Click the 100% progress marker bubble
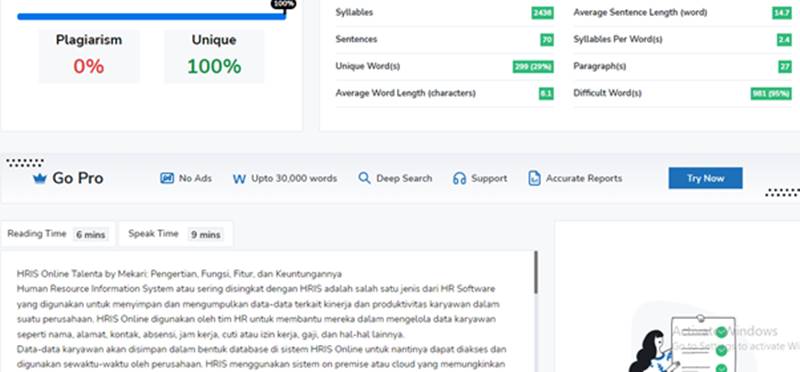This screenshot has width=800, height=372. click(x=283, y=4)
